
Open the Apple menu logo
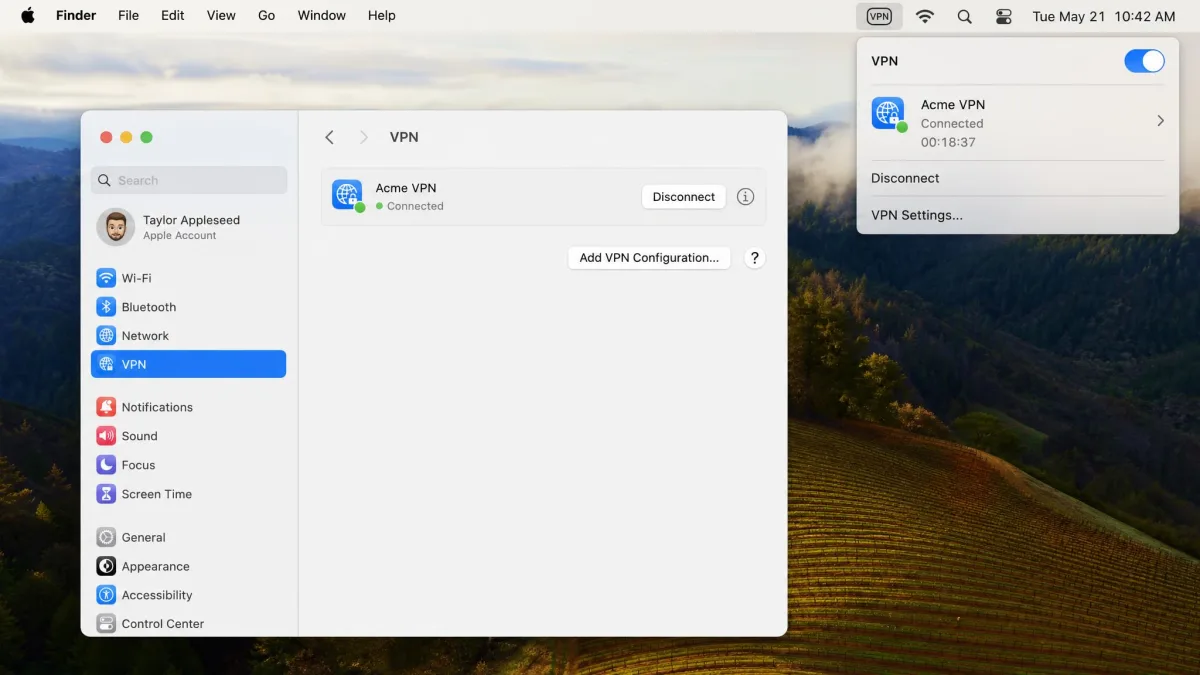pos(27,15)
